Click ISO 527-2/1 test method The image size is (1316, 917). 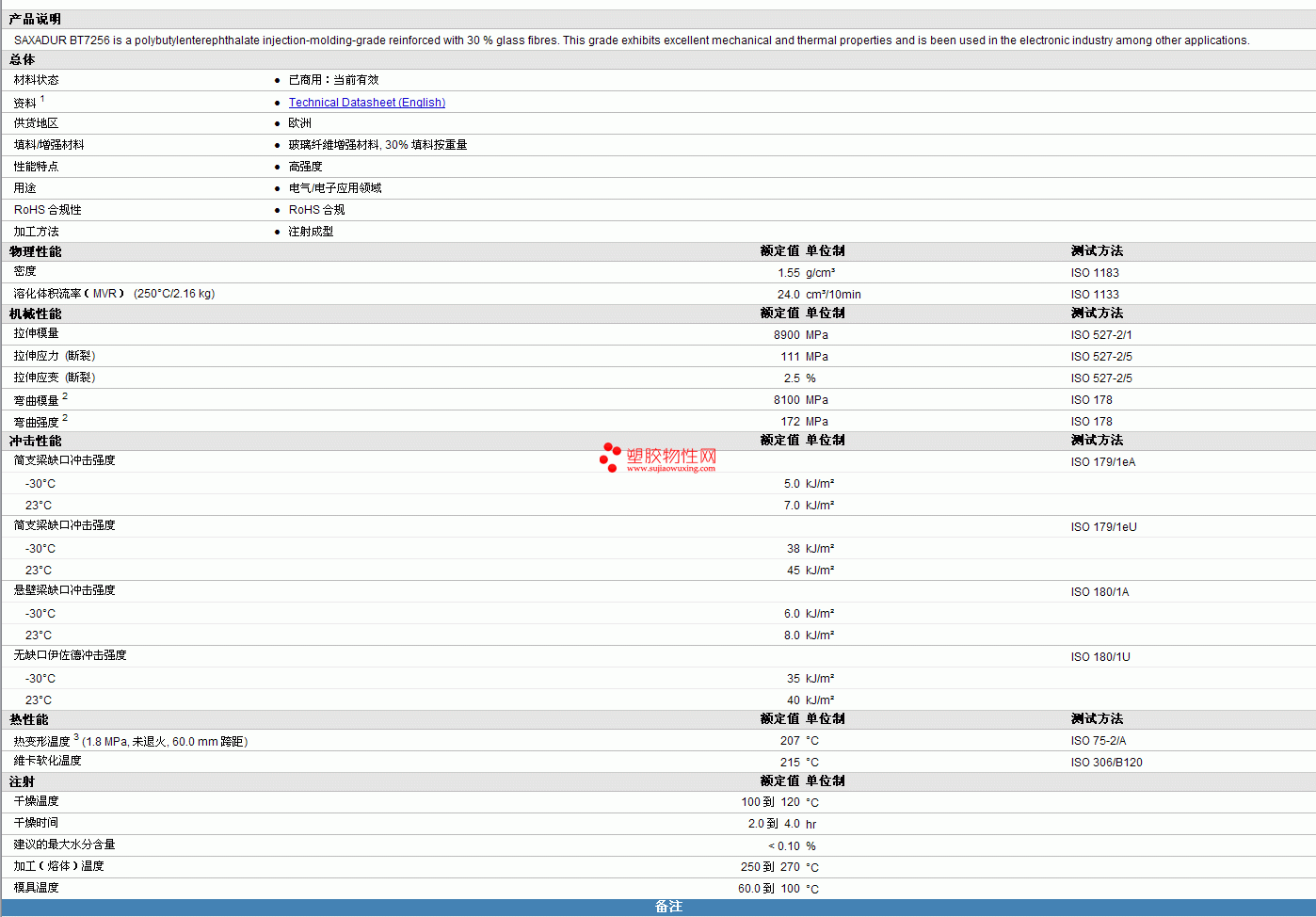(x=1101, y=335)
